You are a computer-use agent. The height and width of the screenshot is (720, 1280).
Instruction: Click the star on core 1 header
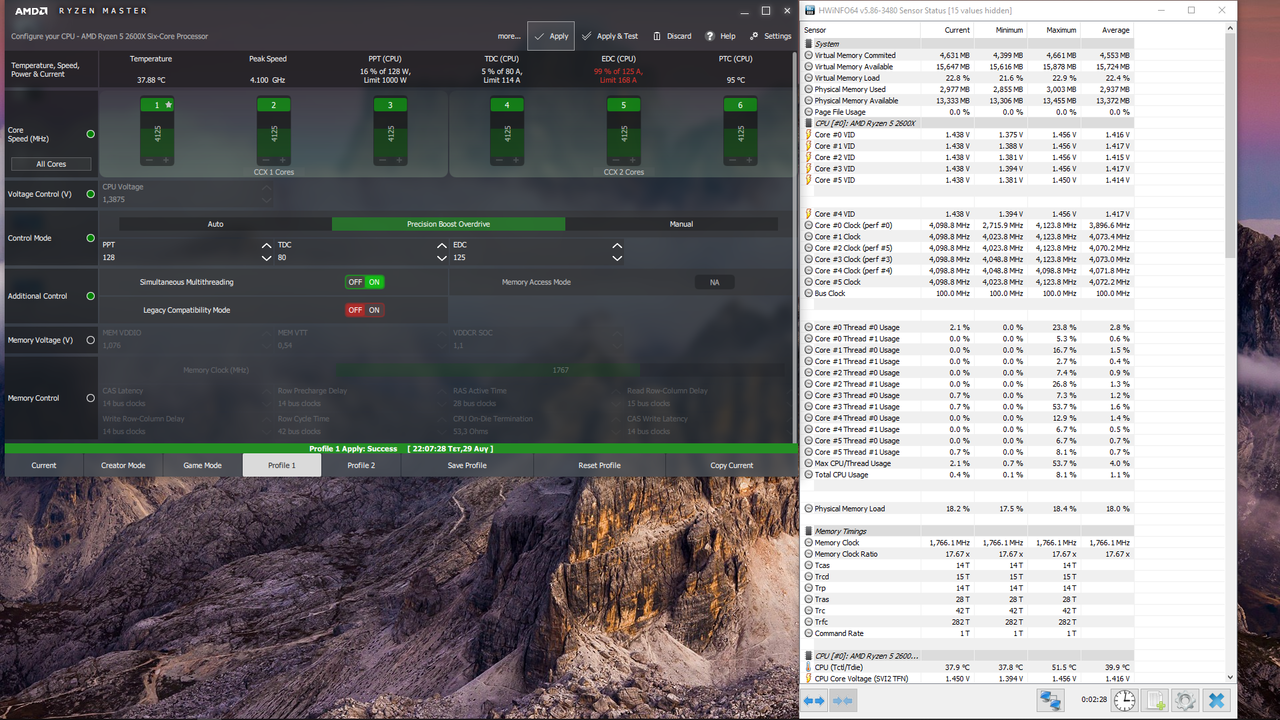(169, 104)
